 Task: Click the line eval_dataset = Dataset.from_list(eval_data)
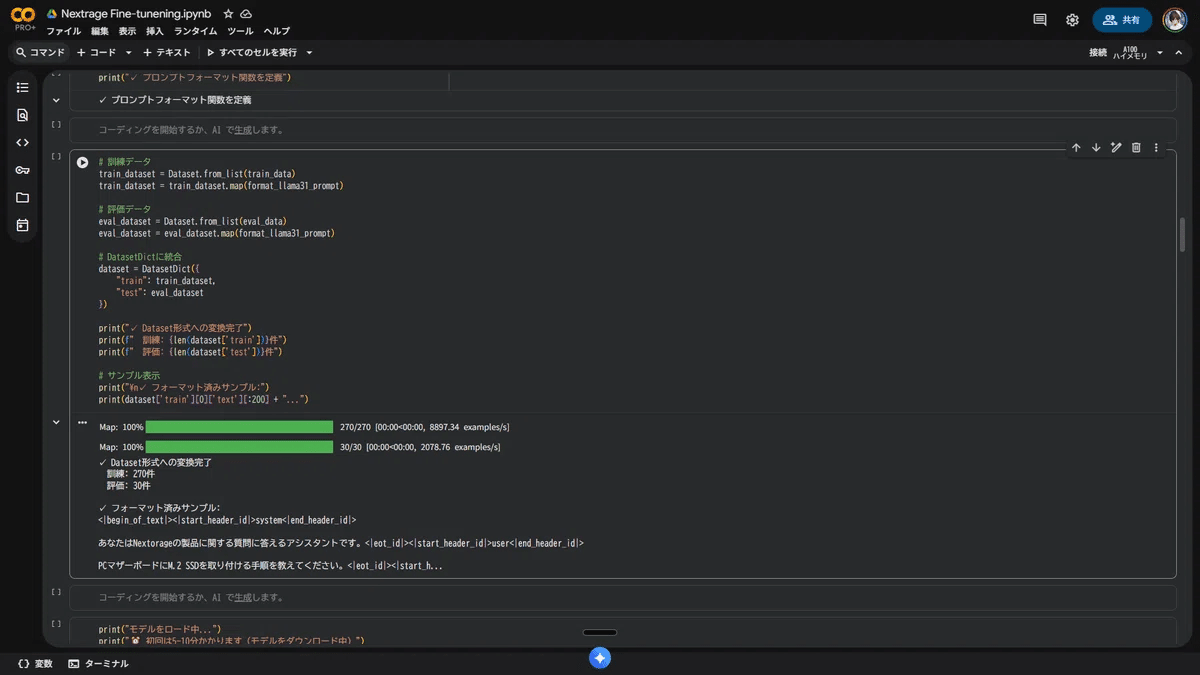[x=193, y=221]
